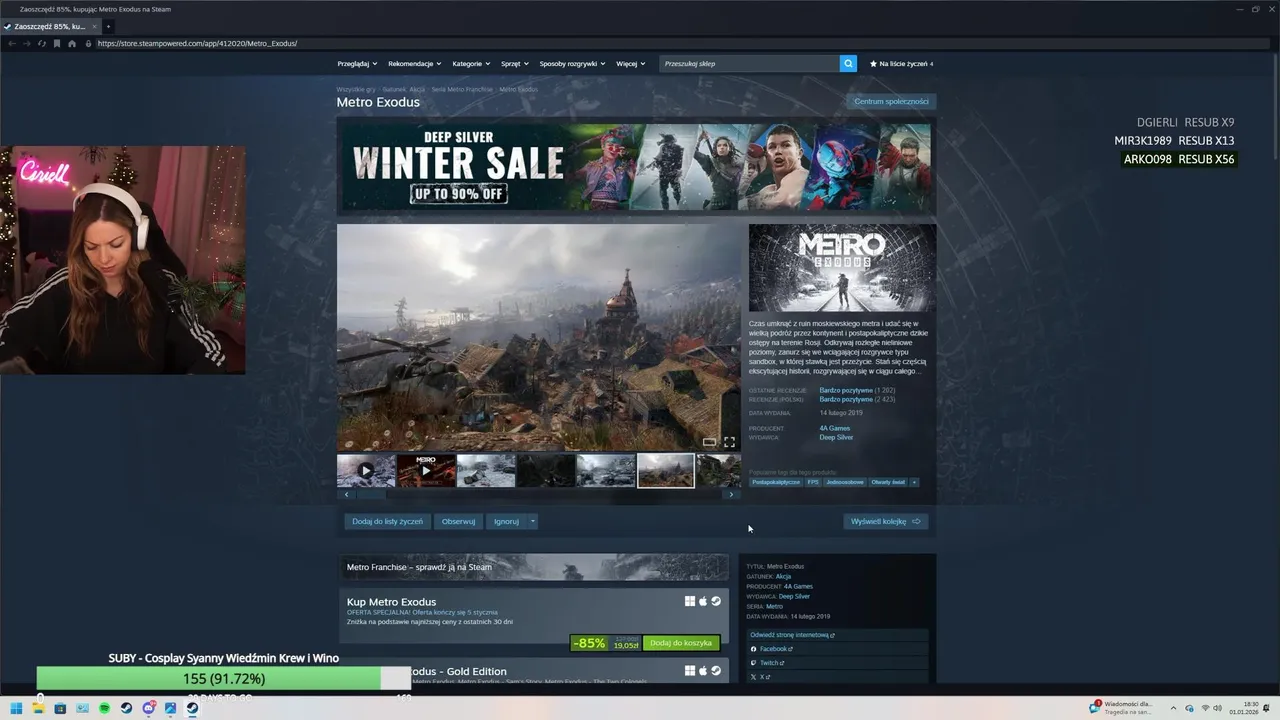Image resolution: width=1280 pixels, height=720 pixels.
Task: Play the first video thumbnail
Action: pyautogui.click(x=366, y=470)
